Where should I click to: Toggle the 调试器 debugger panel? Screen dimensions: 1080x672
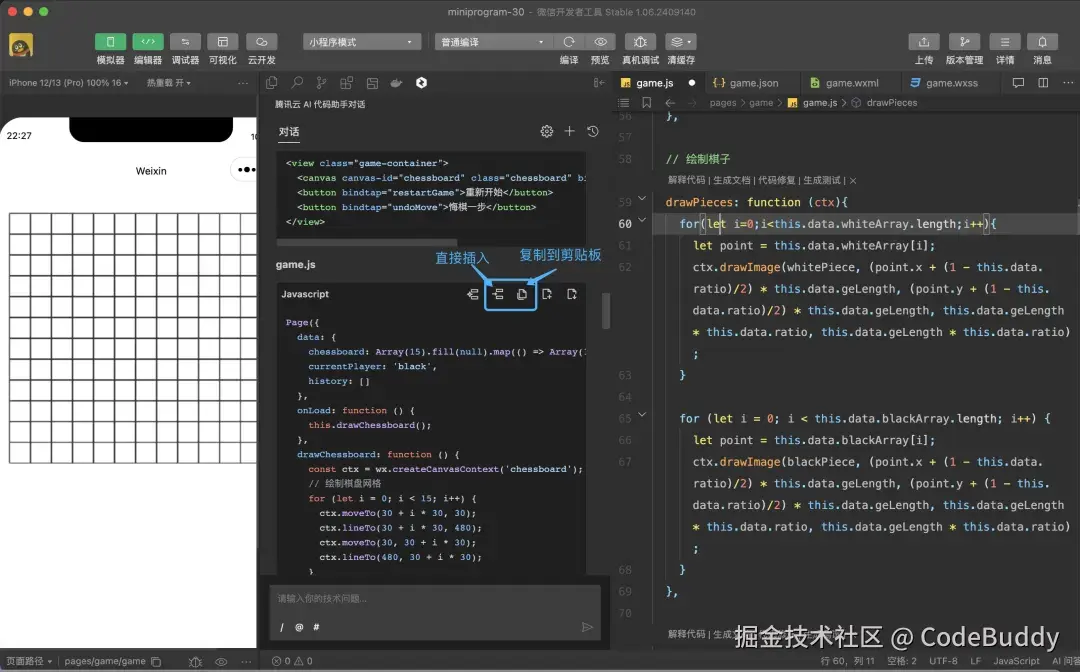point(185,41)
